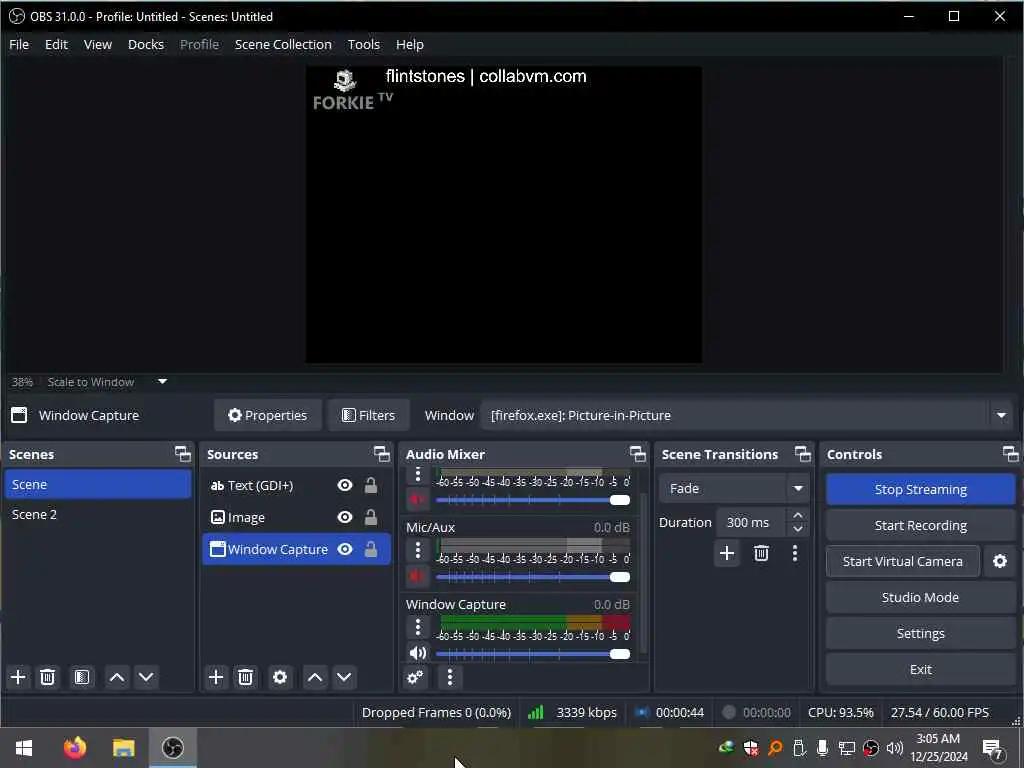The height and width of the screenshot is (768, 1024).
Task: Adjust Window Capture volume slider
Action: pos(532,654)
